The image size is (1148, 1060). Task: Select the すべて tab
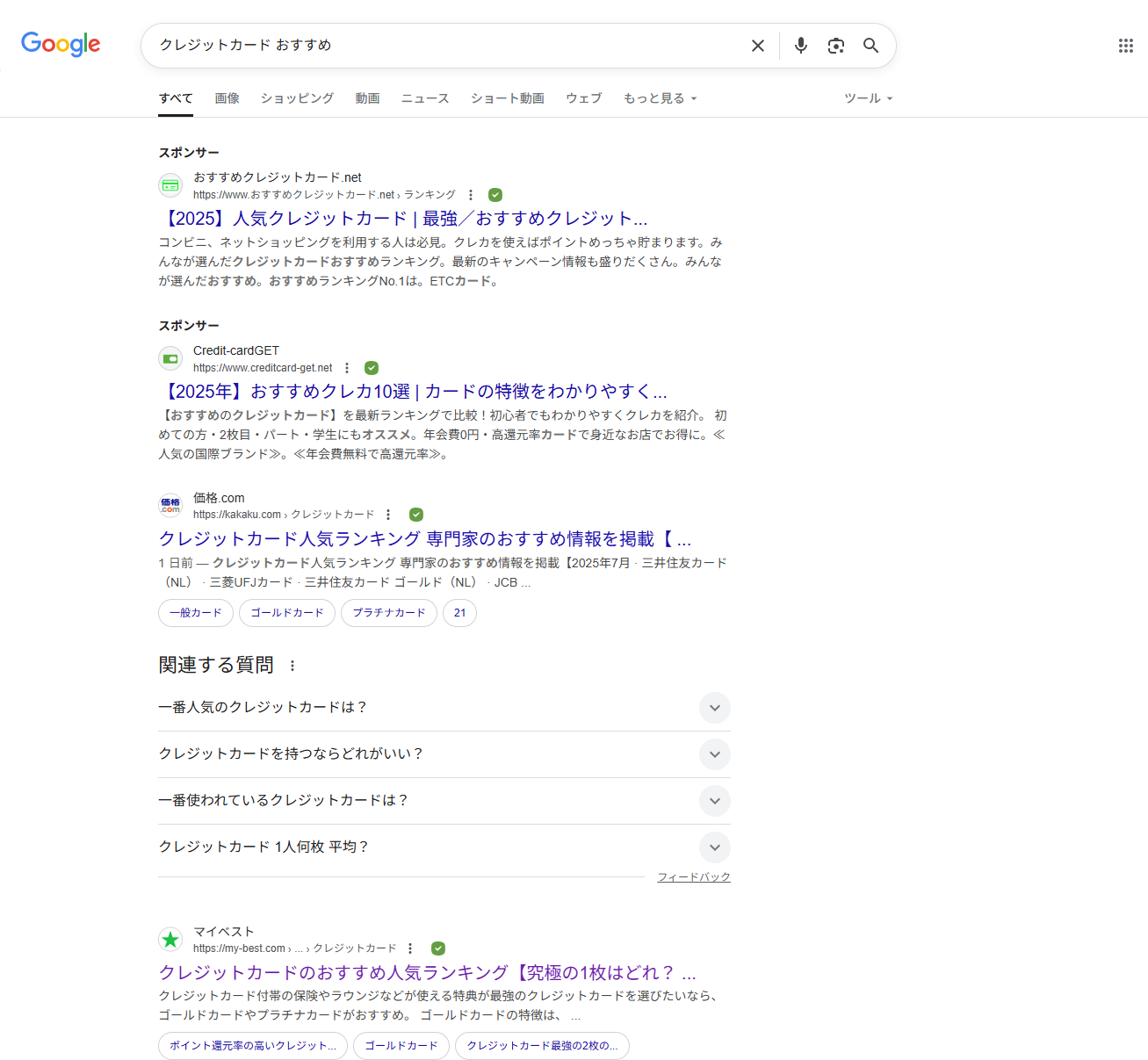pos(176,98)
